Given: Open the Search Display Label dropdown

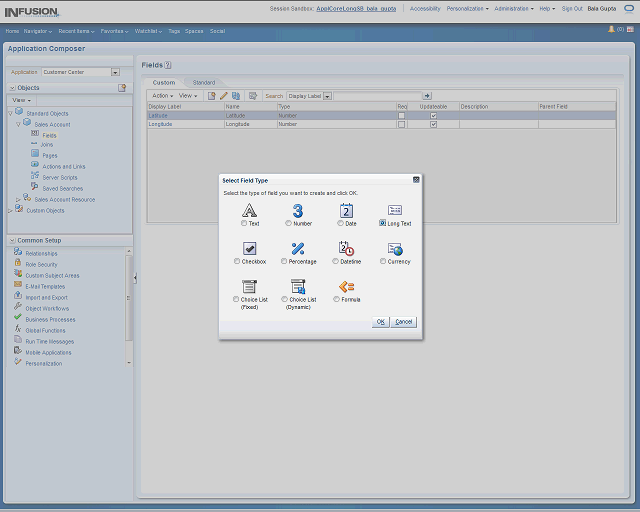Looking at the screenshot, I should (x=327, y=96).
